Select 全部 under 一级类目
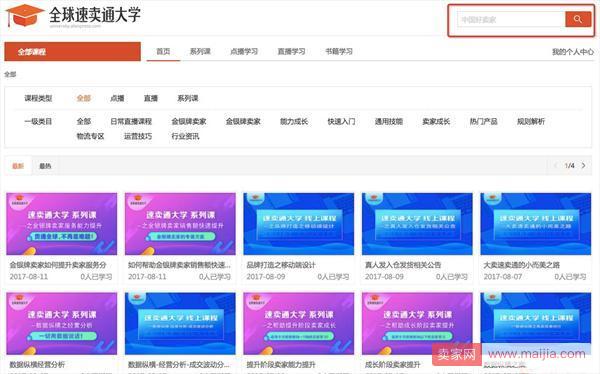This screenshot has height=374, width=600. (x=84, y=121)
